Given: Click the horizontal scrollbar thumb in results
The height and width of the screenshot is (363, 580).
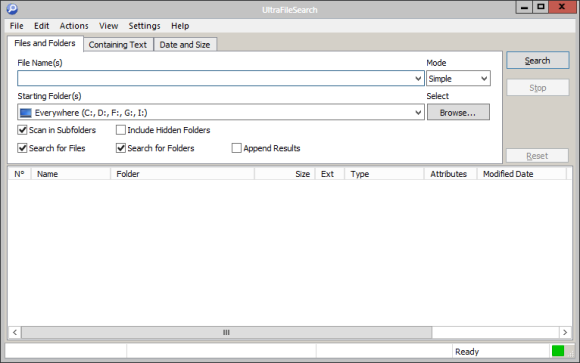Looking at the screenshot, I should click(226, 332).
